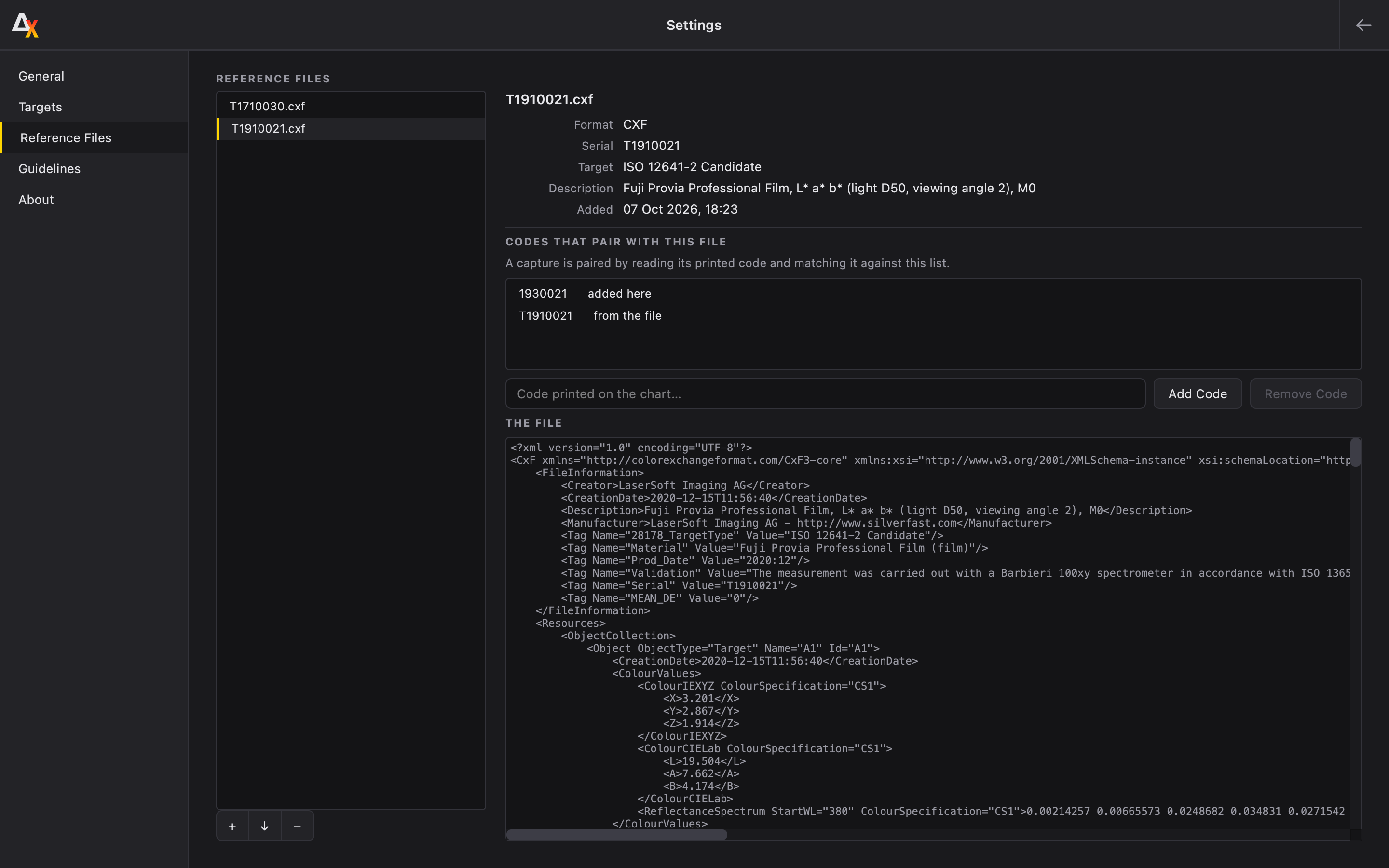Click the MEAN_DE tag line in the file
Viewport: 1389px width, 868px height.
point(659,598)
